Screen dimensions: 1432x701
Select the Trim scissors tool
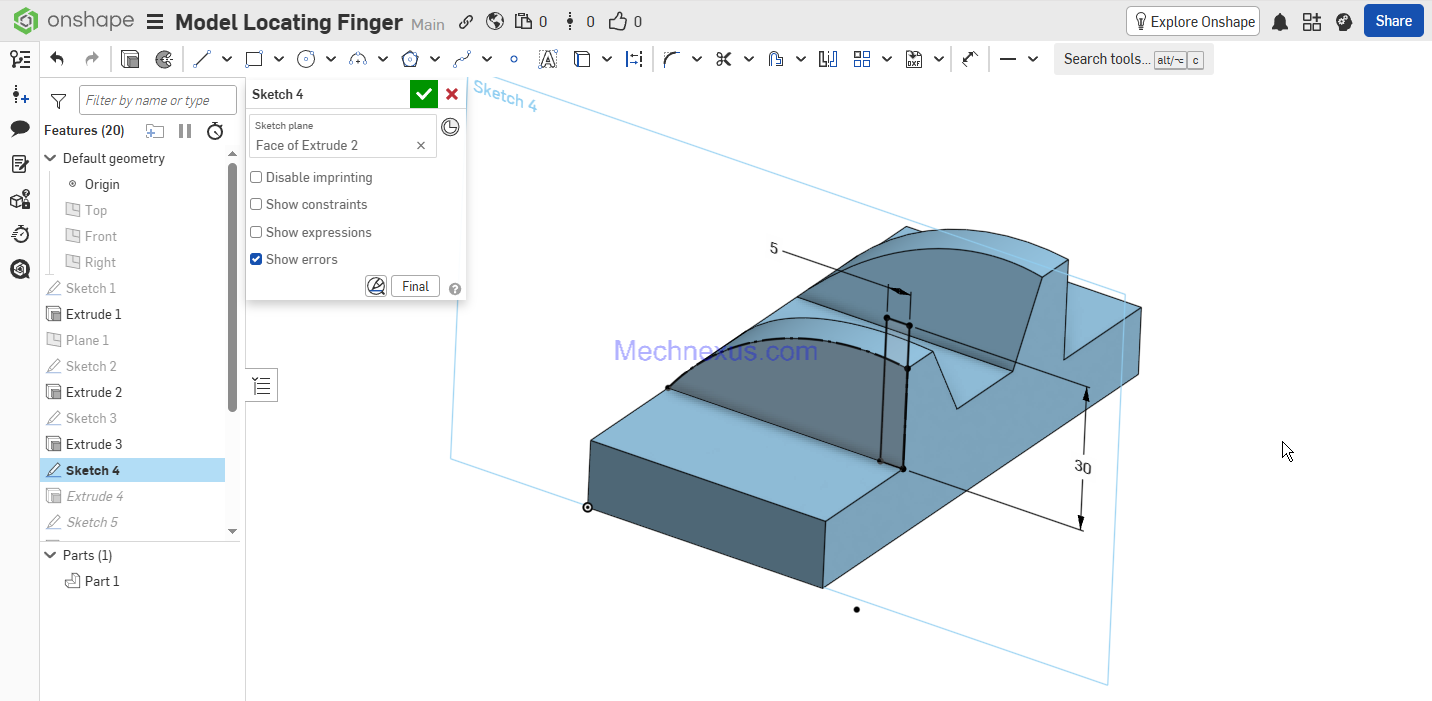pyautogui.click(x=723, y=59)
